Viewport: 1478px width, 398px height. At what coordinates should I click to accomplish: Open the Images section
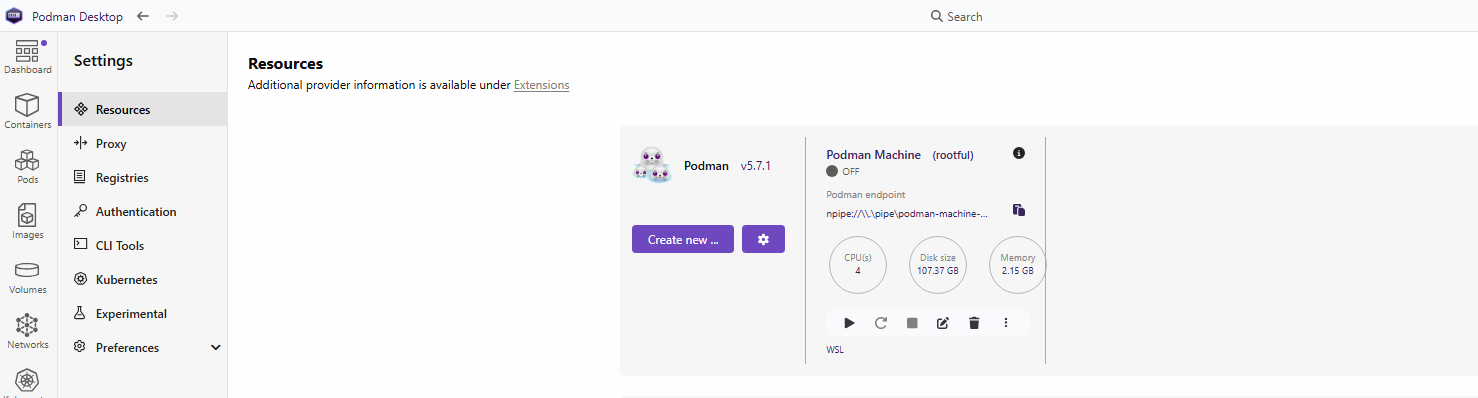tap(28, 222)
